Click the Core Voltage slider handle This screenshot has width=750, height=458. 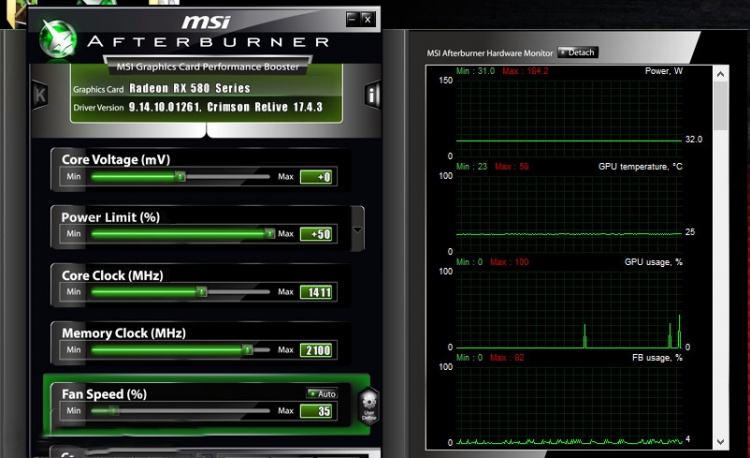coord(180,177)
